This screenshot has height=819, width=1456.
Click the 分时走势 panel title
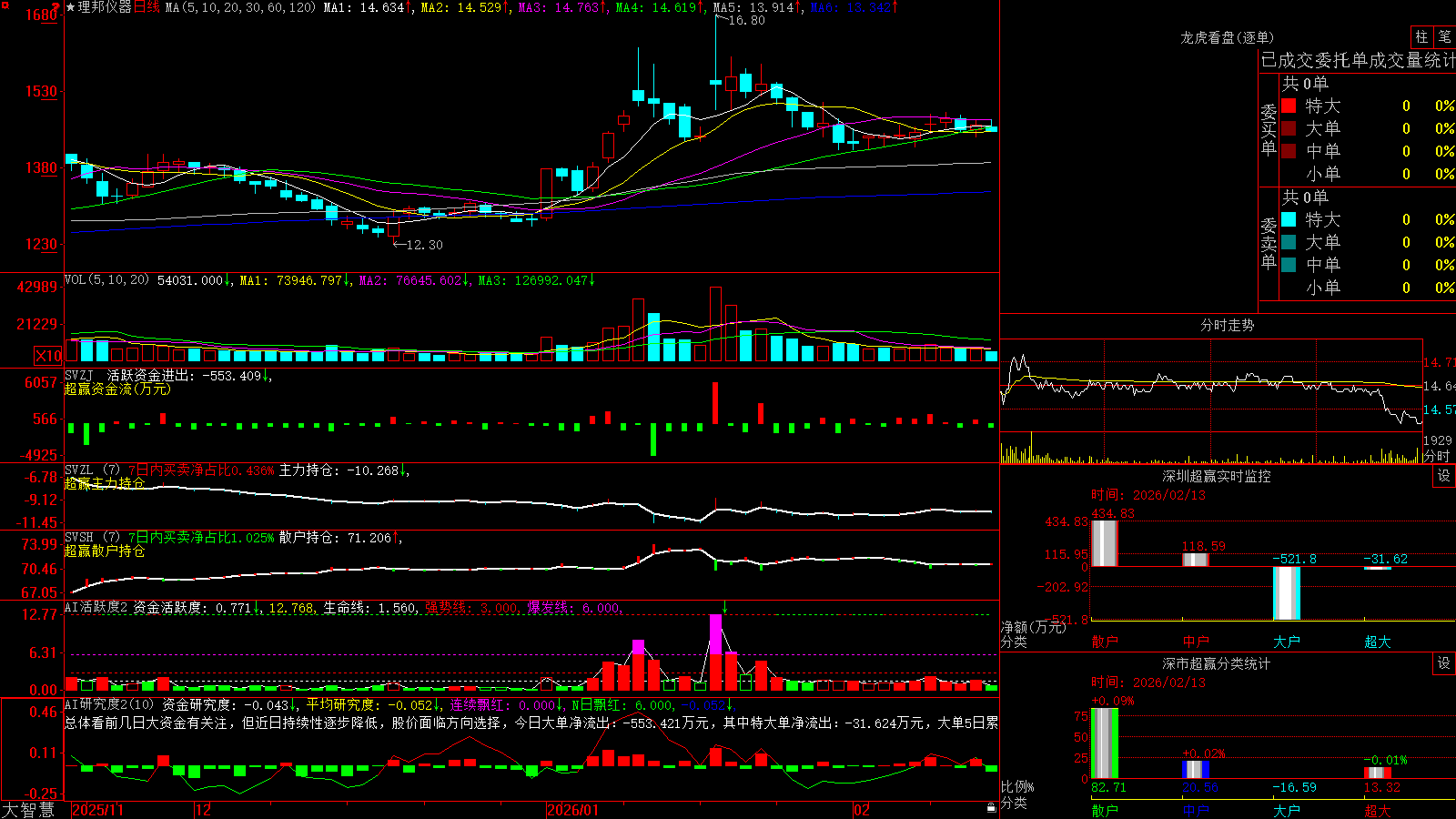click(1227, 325)
